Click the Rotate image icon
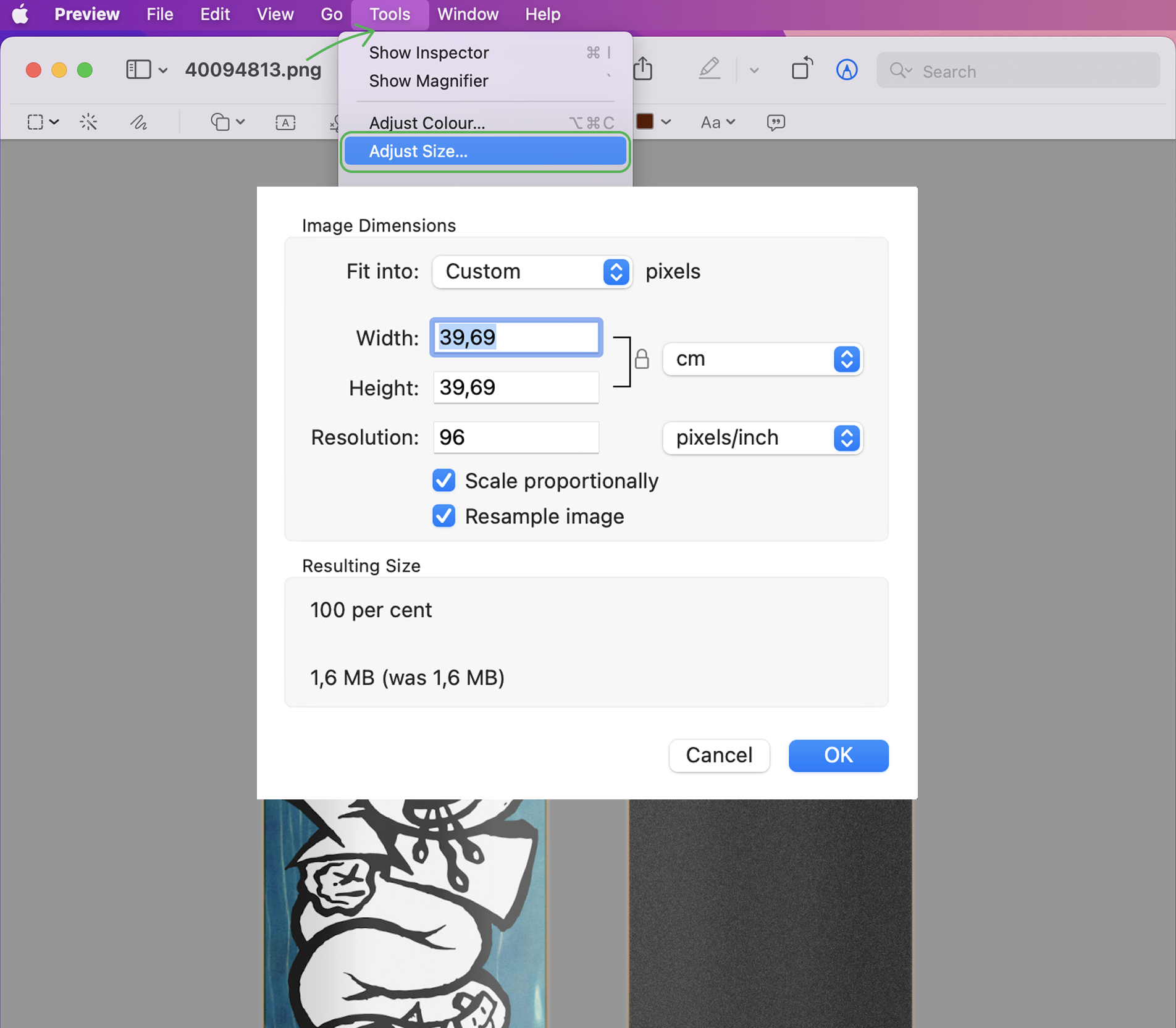 802,69
